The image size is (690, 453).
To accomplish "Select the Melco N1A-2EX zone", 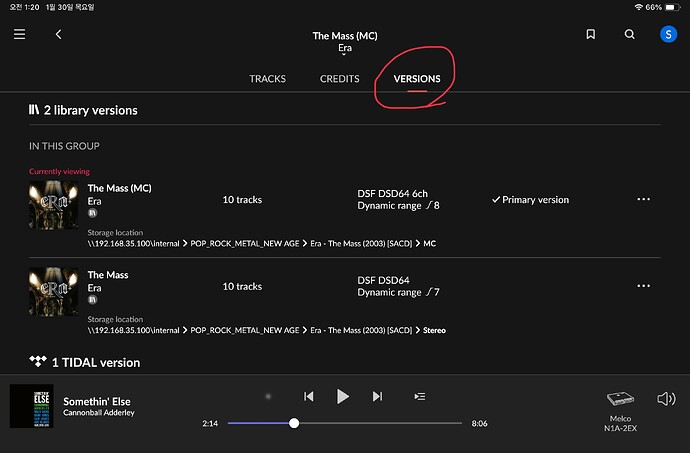I will [x=620, y=411].
